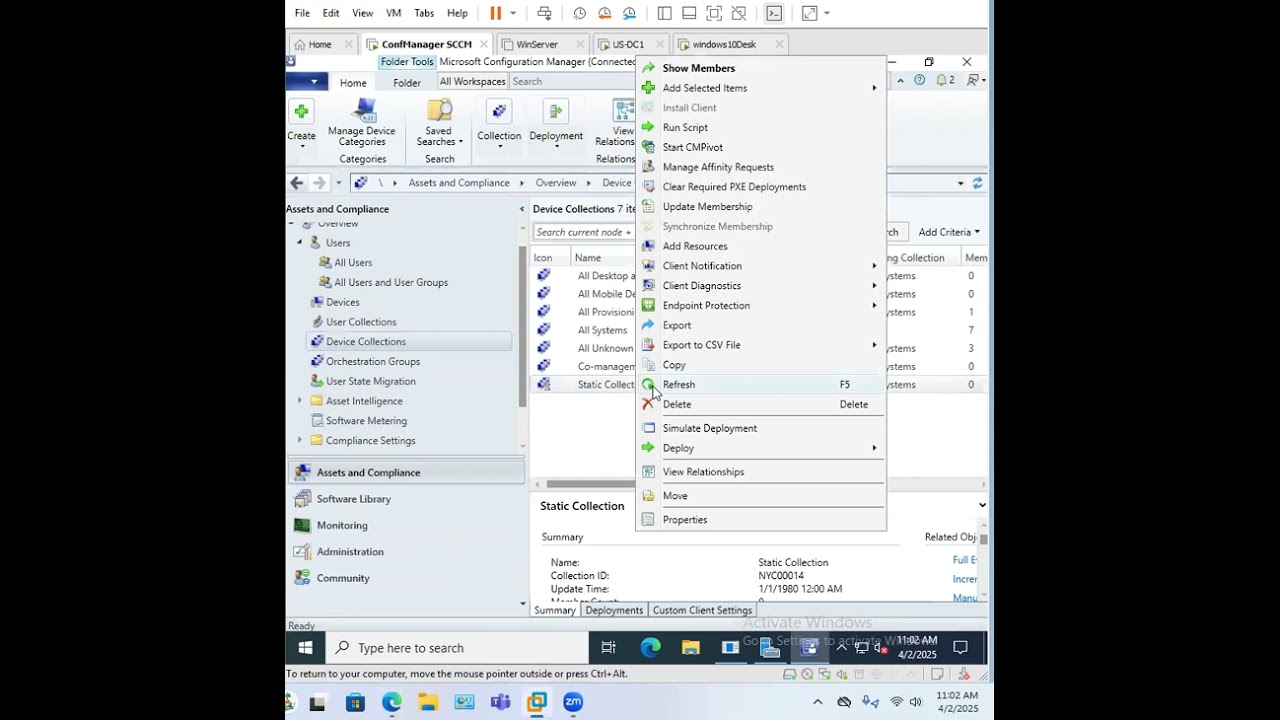Screen dimensions: 1280x720
Task: Click the forward navigation arrow
Action: point(319,183)
